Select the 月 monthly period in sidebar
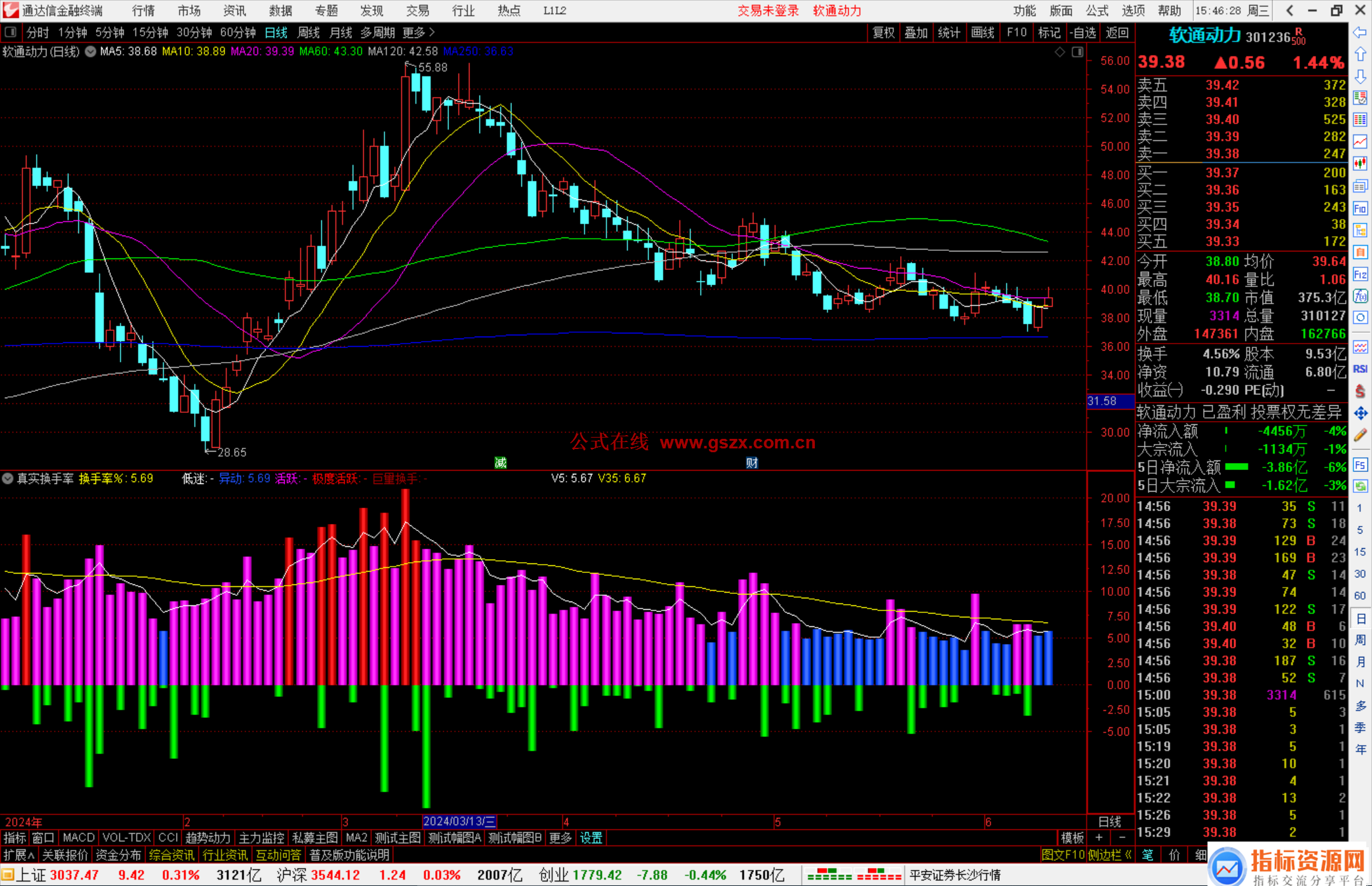Viewport: 1372px width, 886px height. (1360, 662)
